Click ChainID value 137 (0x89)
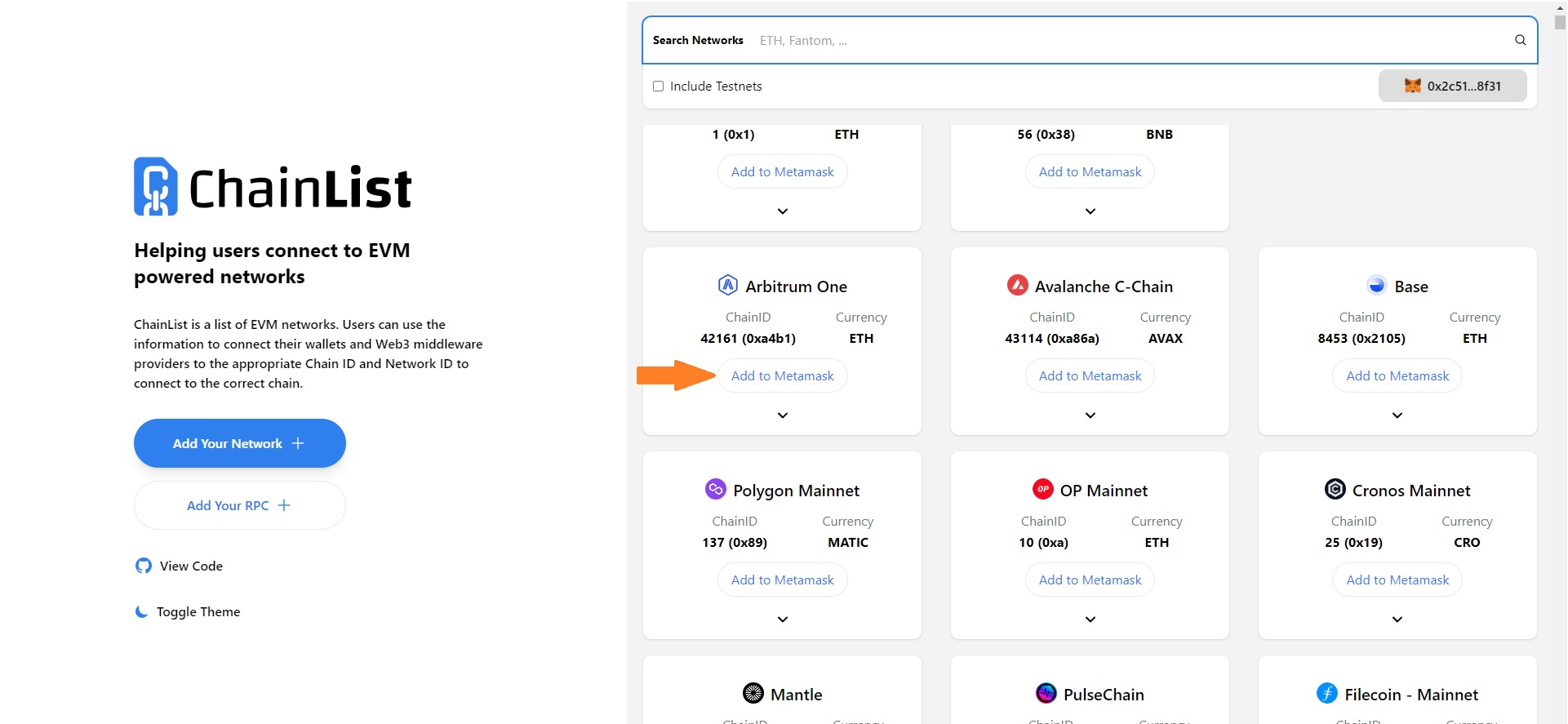 coord(735,542)
